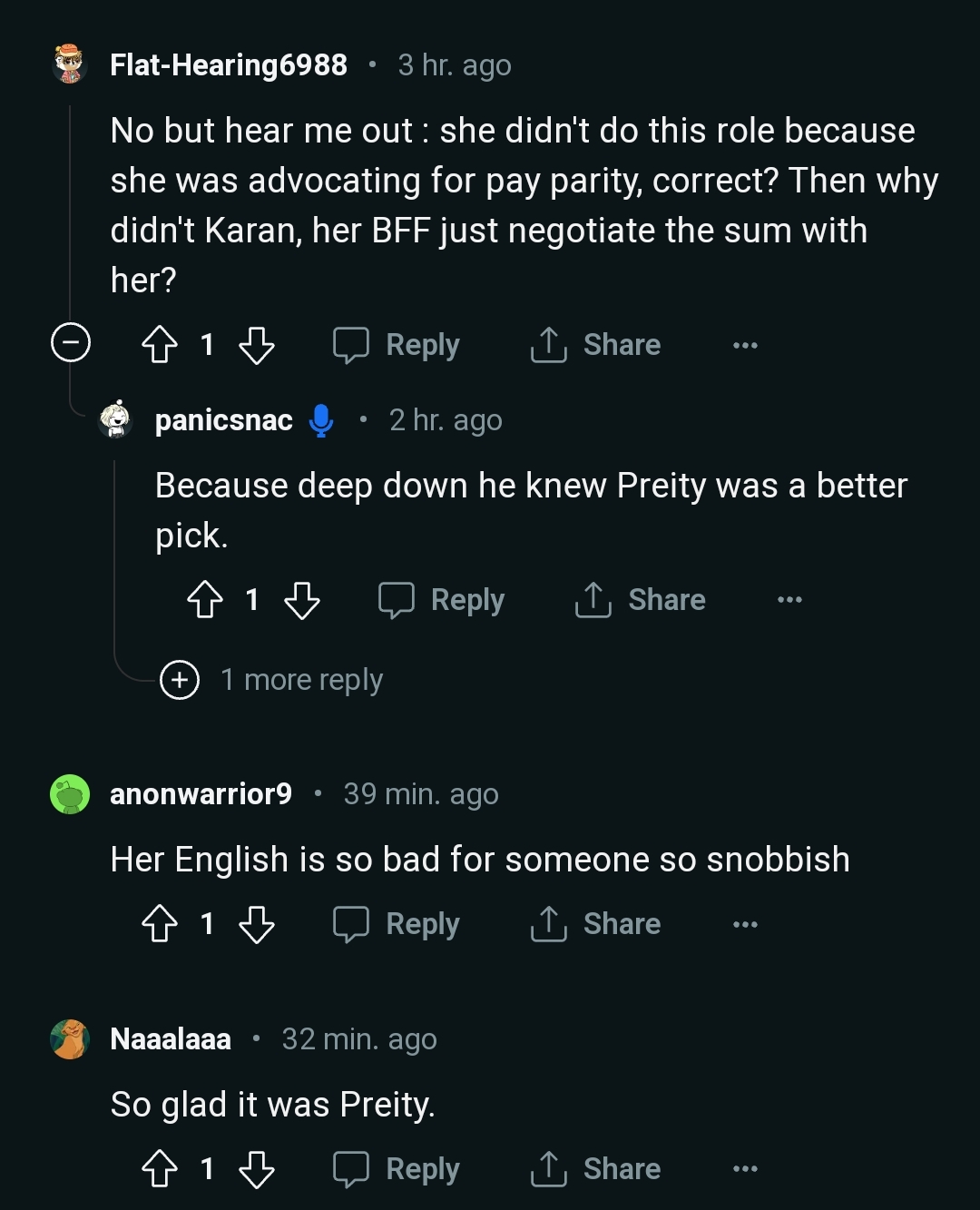Reply to anonwarrior9's comment
This screenshot has width=980, height=1210.
tap(397, 924)
